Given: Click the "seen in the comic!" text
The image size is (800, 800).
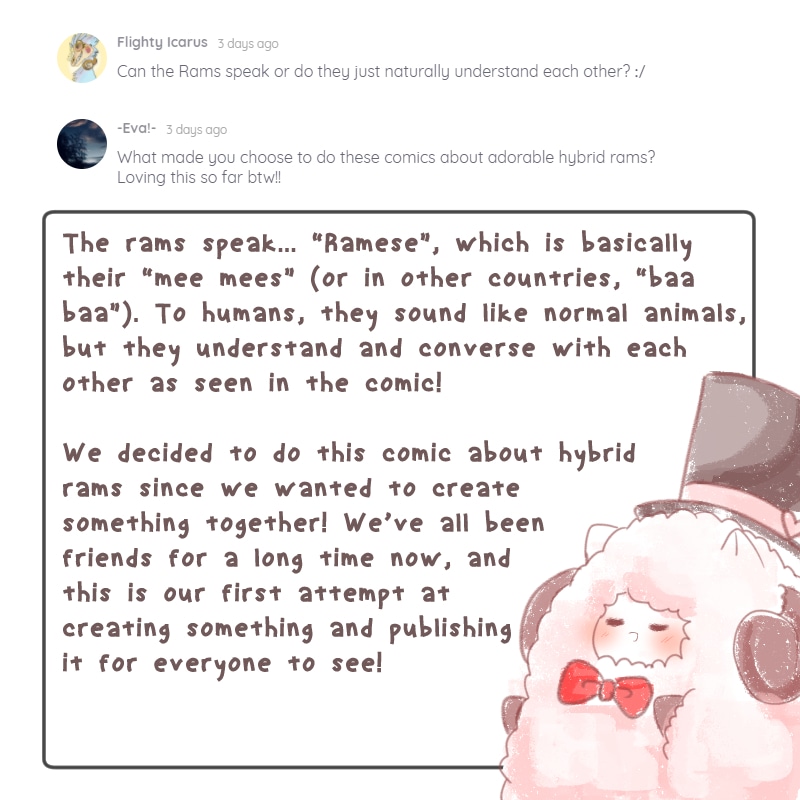Looking at the screenshot, I should (317, 383).
